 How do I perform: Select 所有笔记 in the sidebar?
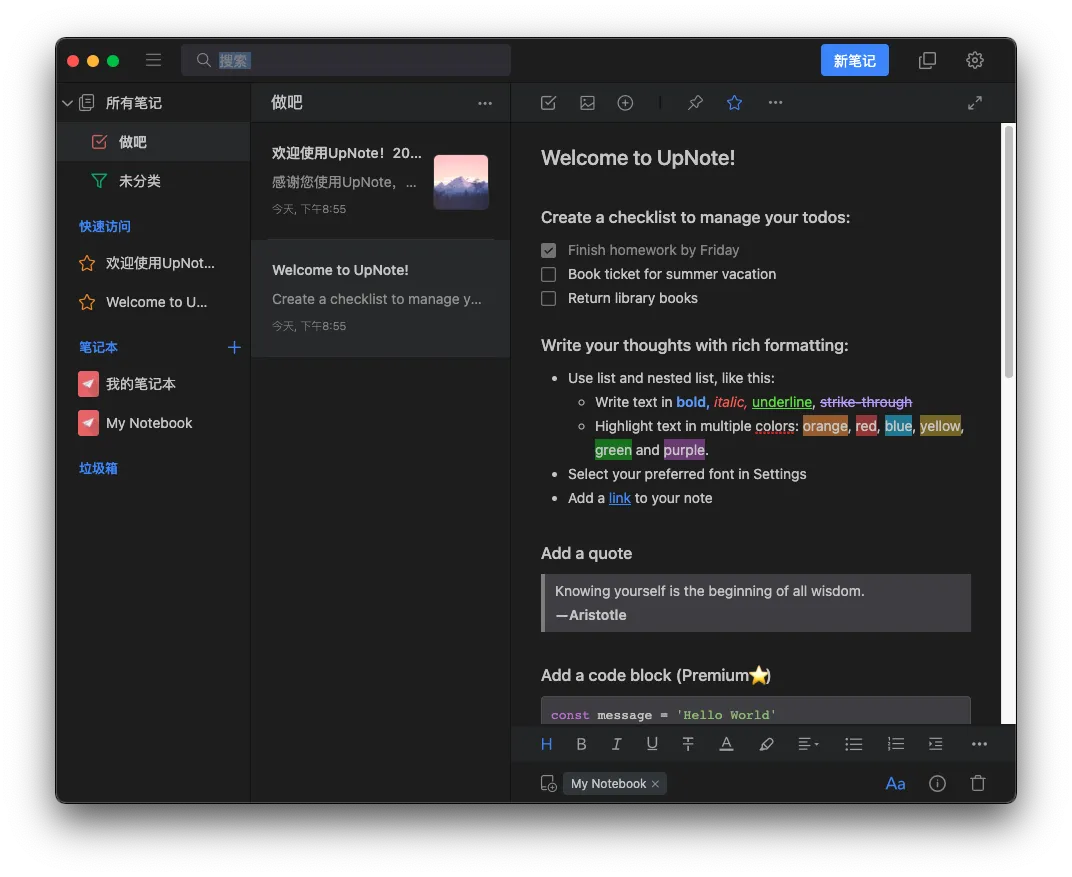pos(133,103)
